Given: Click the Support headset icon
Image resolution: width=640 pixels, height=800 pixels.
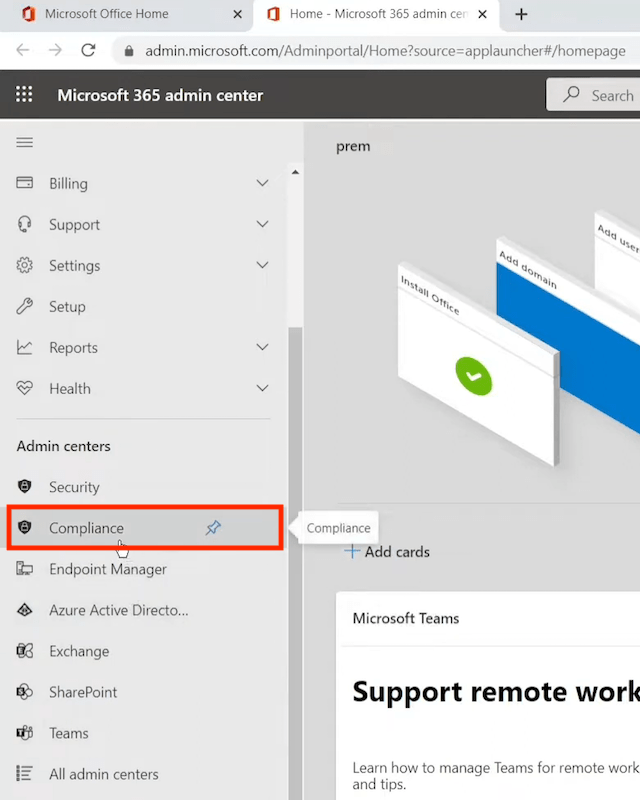Looking at the screenshot, I should click(24, 224).
